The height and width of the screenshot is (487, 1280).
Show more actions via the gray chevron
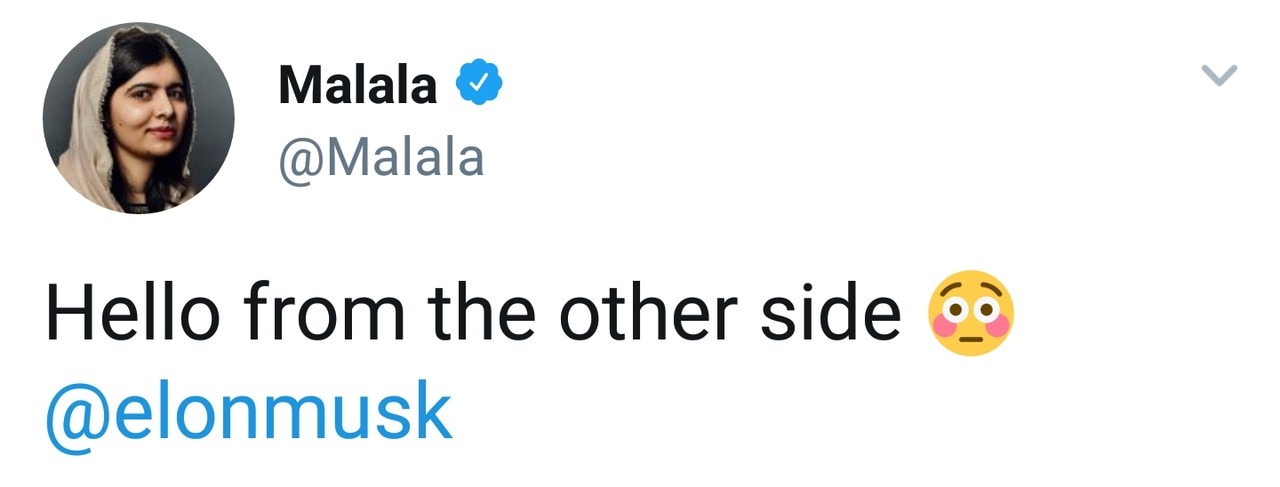point(1219,76)
